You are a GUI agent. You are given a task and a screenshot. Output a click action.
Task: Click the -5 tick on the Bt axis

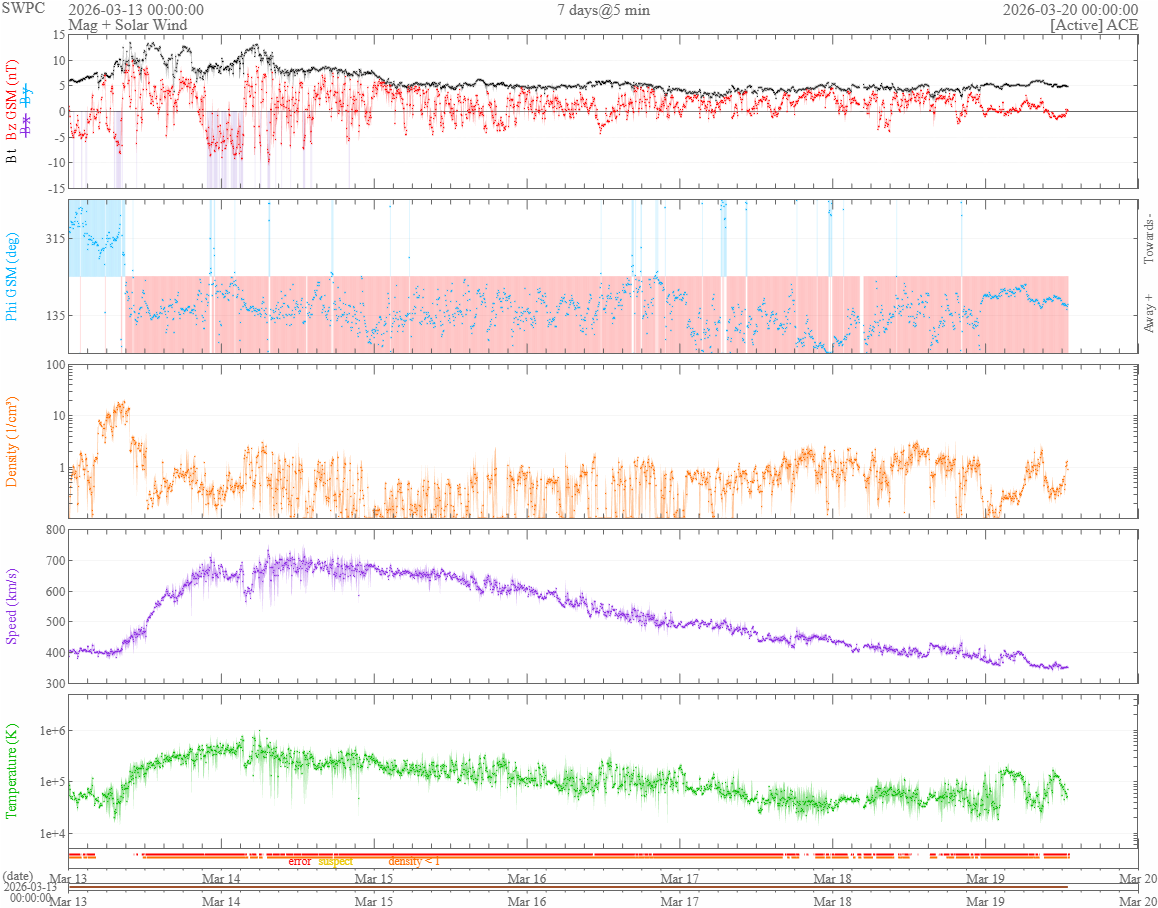click(59, 137)
